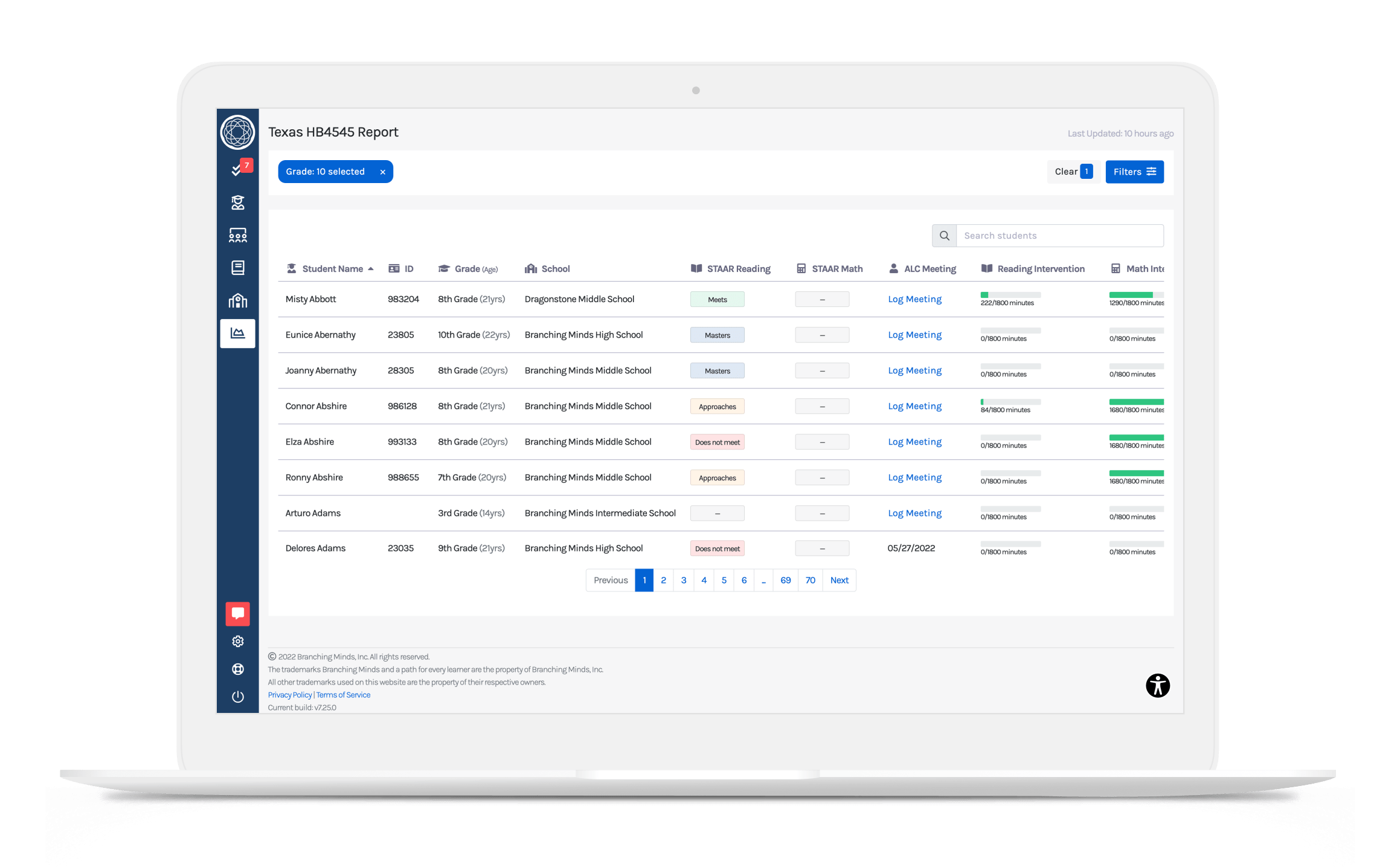Open the Terms of Service link
The height and width of the screenshot is (867, 1400).
coord(343,695)
